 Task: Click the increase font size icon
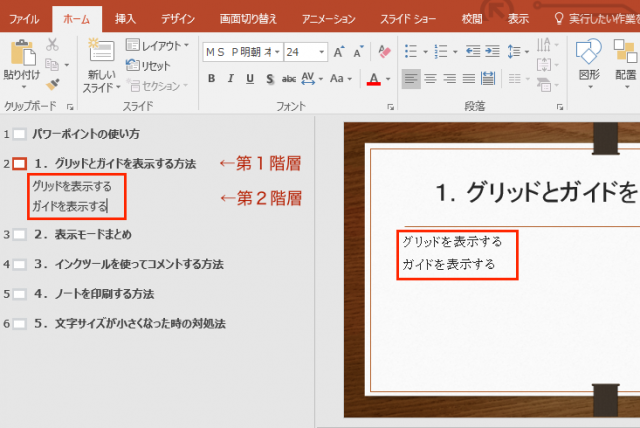tap(338, 51)
